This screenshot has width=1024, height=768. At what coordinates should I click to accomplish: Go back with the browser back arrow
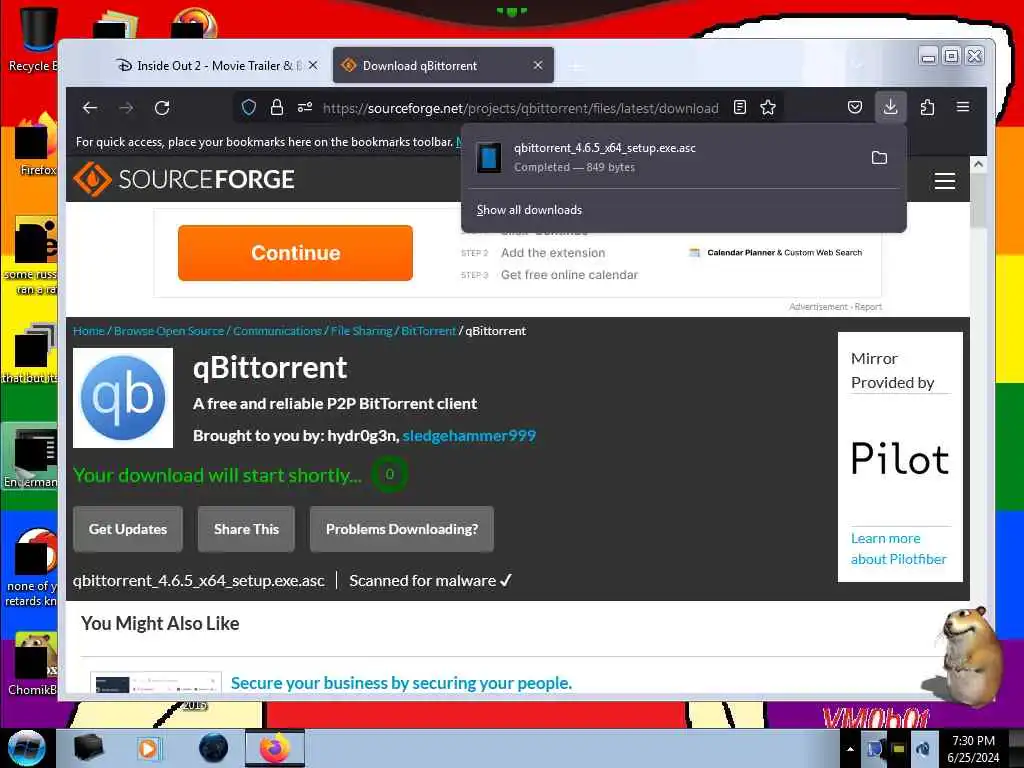[x=90, y=108]
